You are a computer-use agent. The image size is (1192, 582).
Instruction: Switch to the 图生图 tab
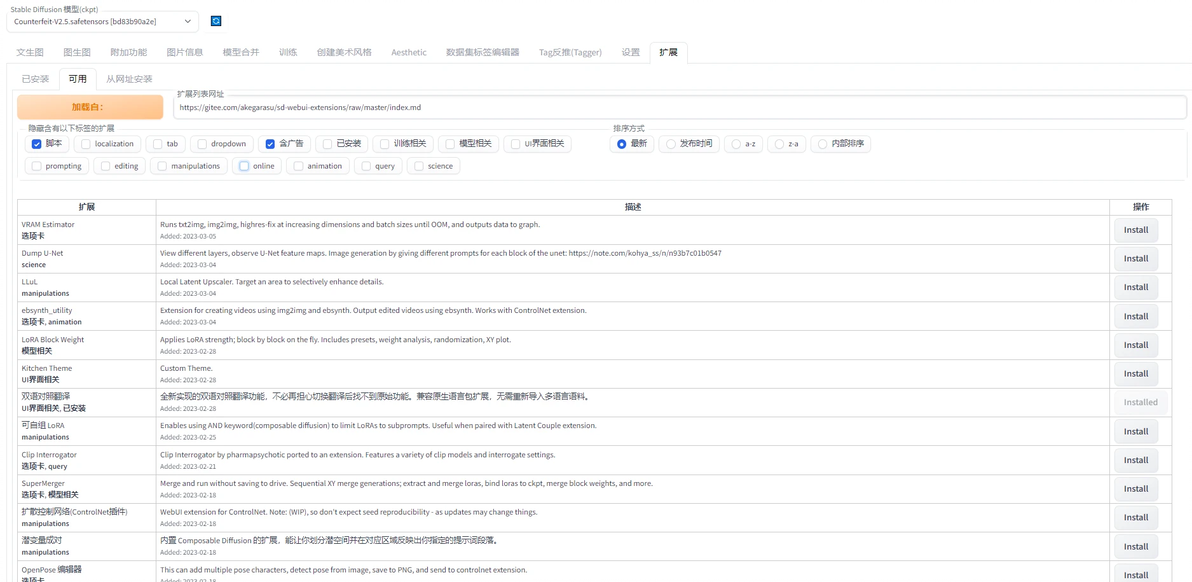(78, 52)
